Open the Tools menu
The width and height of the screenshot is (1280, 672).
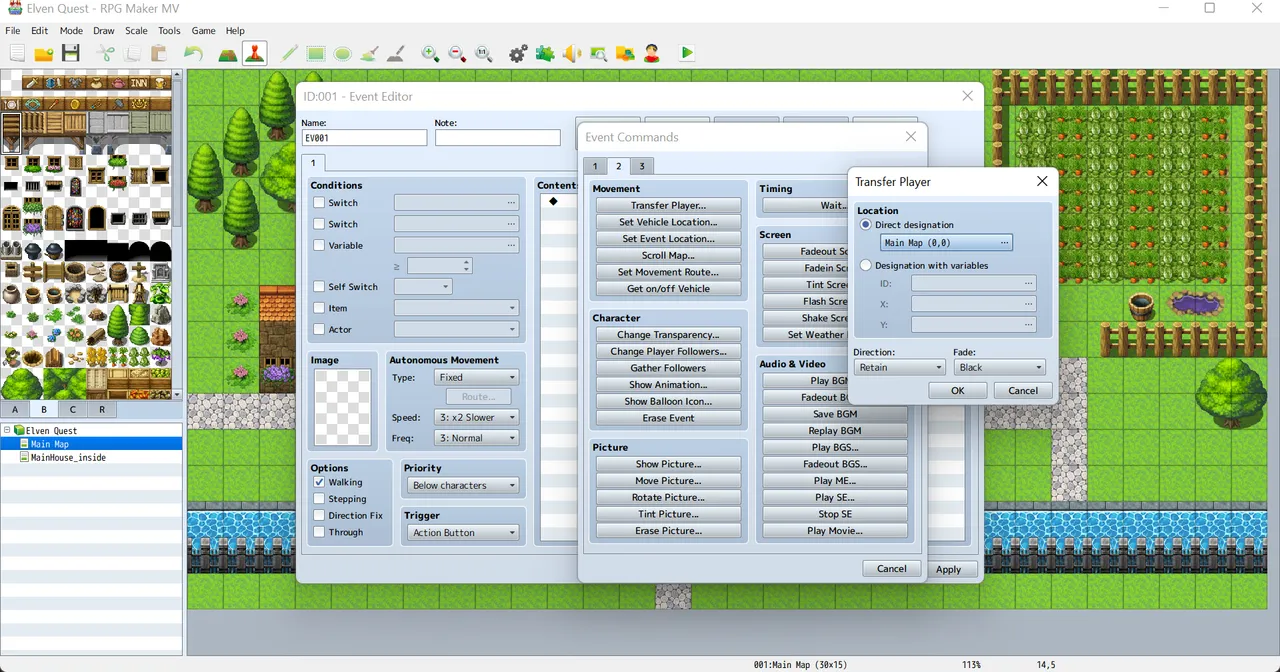tap(169, 31)
